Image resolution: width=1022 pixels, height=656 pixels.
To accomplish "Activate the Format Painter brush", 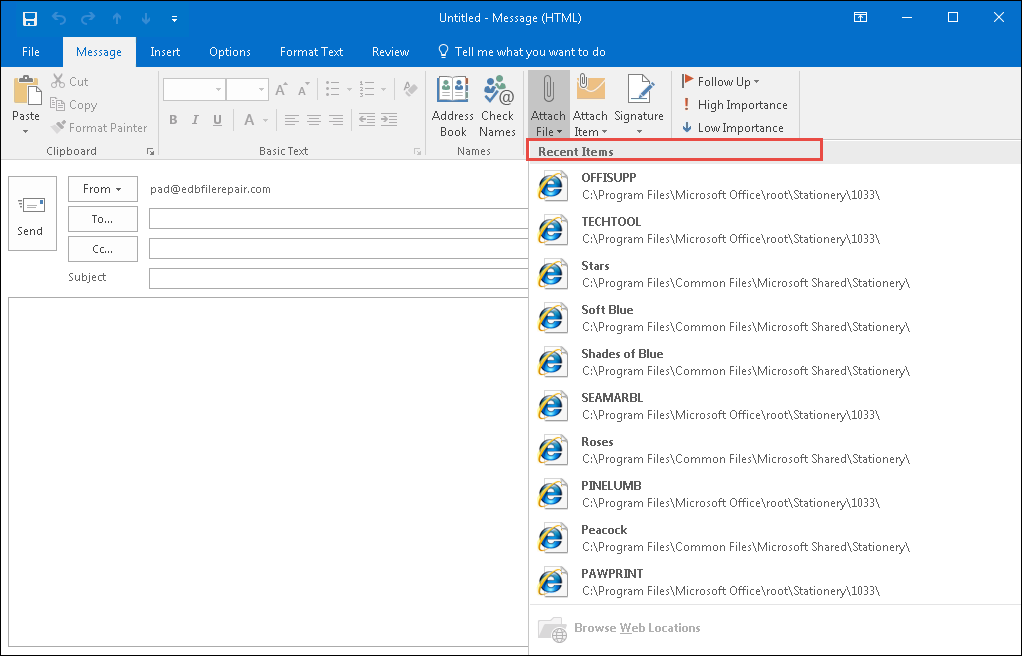I will 99,128.
